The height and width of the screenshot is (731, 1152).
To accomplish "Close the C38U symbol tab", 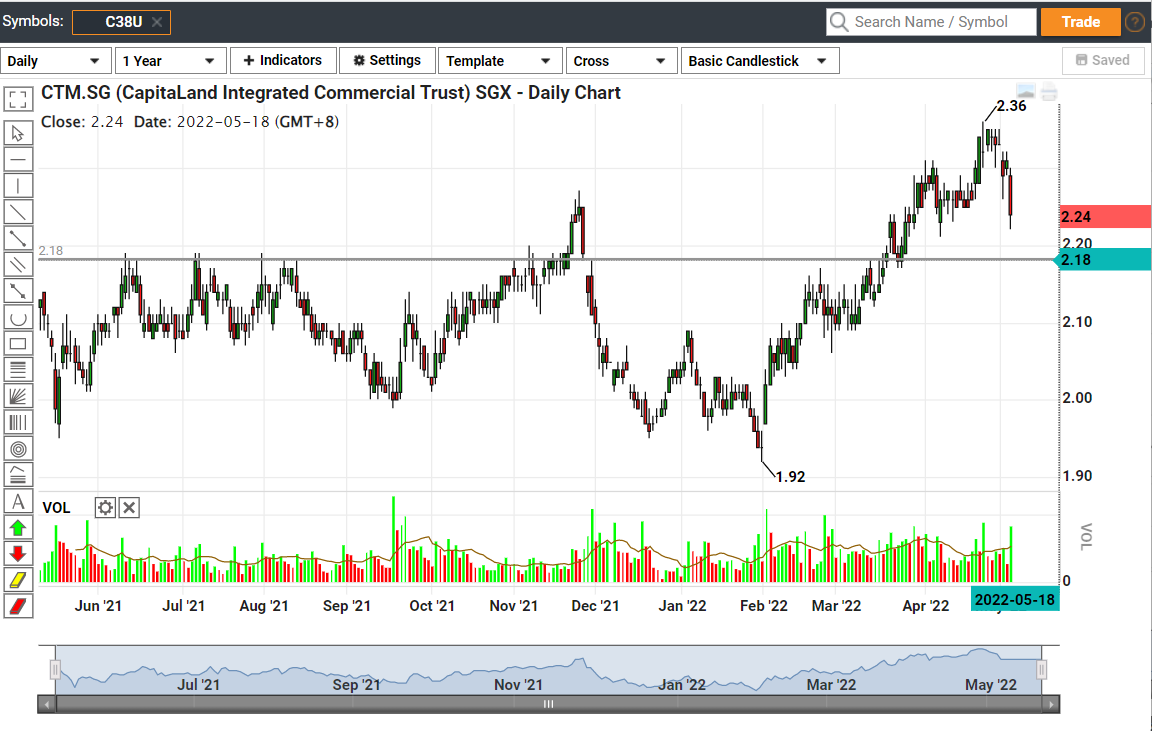I will pos(157,22).
